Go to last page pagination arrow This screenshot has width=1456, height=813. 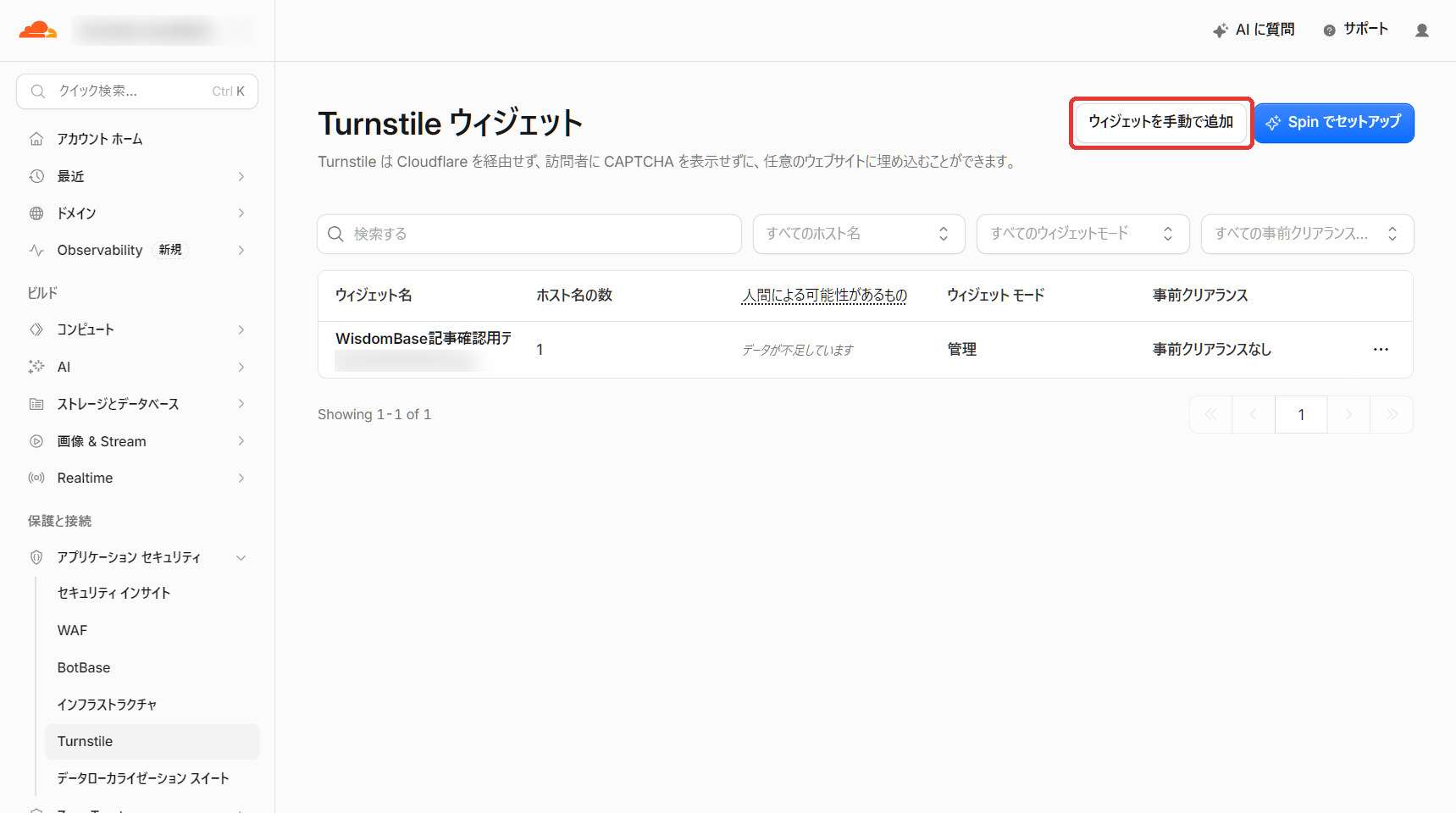(x=1392, y=414)
